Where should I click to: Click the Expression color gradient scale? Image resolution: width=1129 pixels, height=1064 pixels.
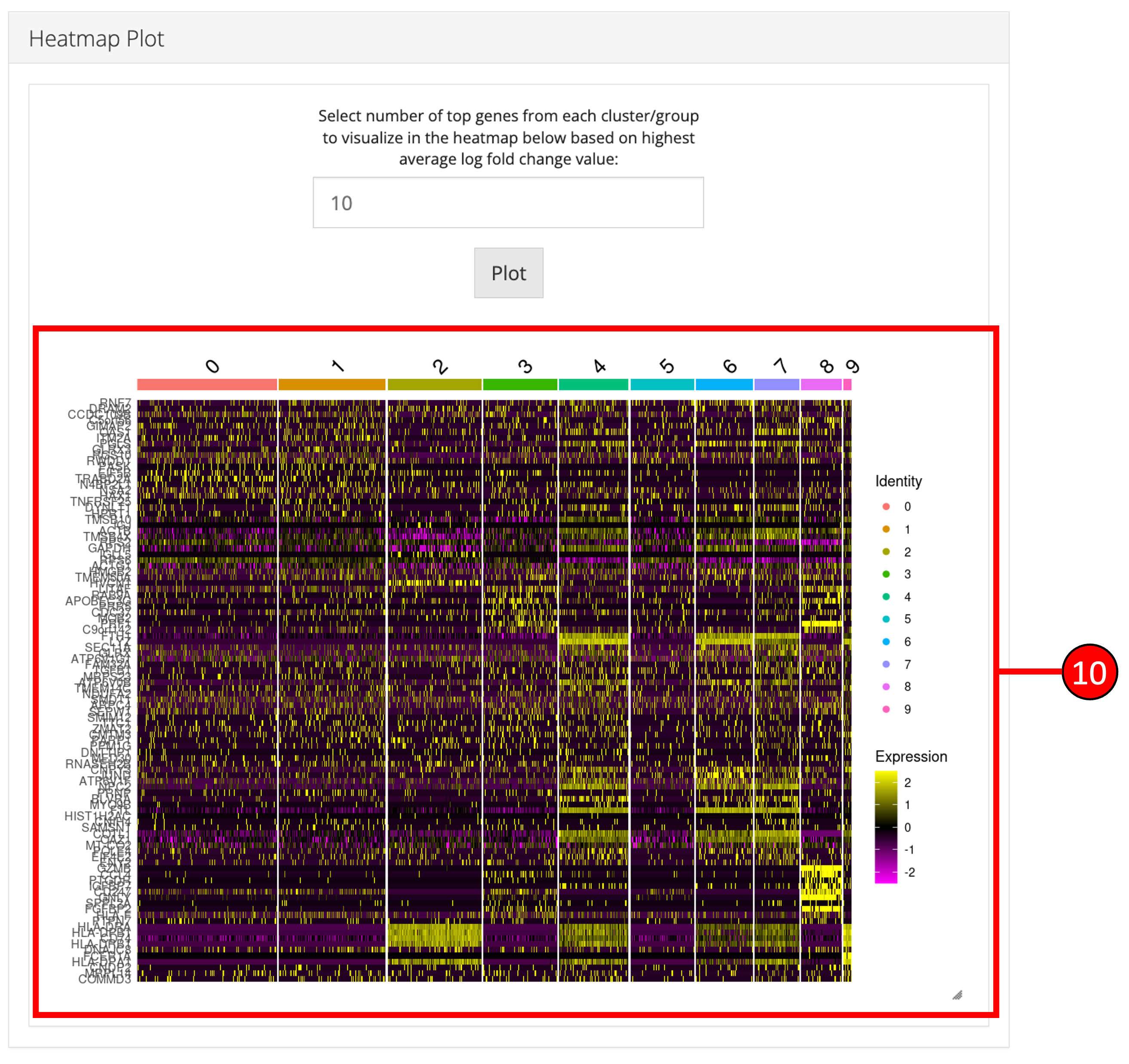[x=885, y=827]
